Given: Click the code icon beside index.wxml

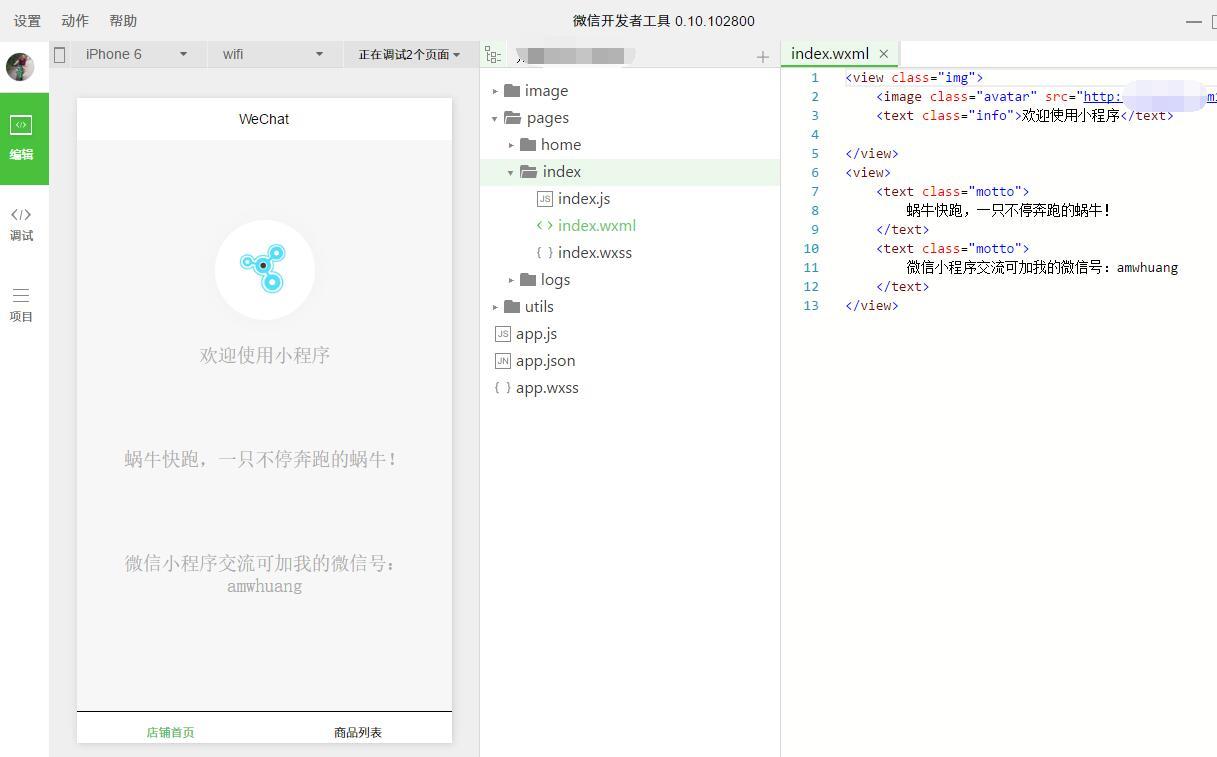Looking at the screenshot, I should (x=544, y=226).
